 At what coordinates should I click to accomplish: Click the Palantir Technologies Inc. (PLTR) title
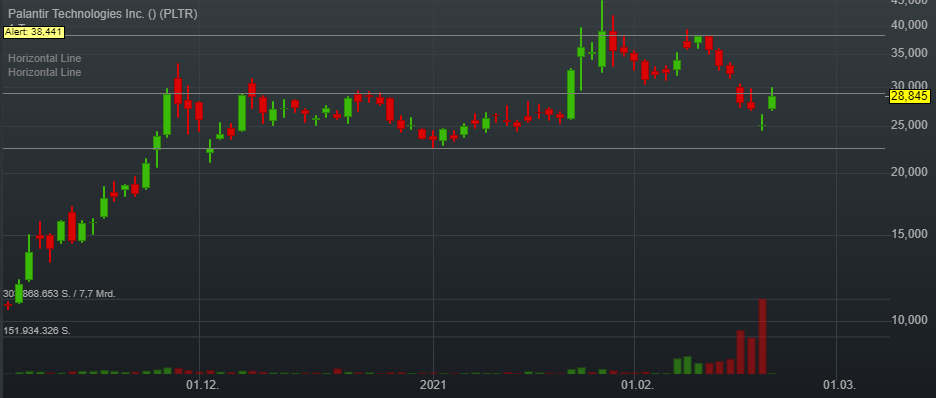pyautogui.click(x=103, y=14)
